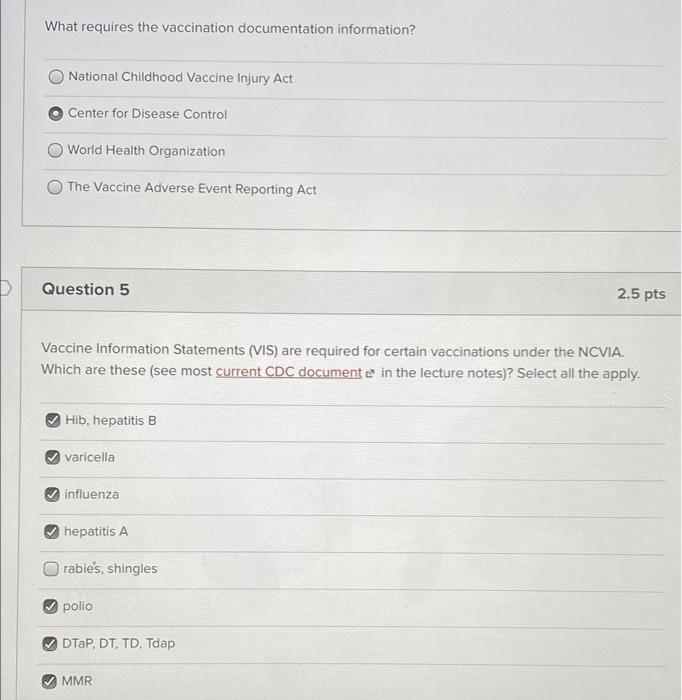Click the Center for Disease Control label text
This screenshot has width=682, height=700.
pyautogui.click(x=147, y=114)
